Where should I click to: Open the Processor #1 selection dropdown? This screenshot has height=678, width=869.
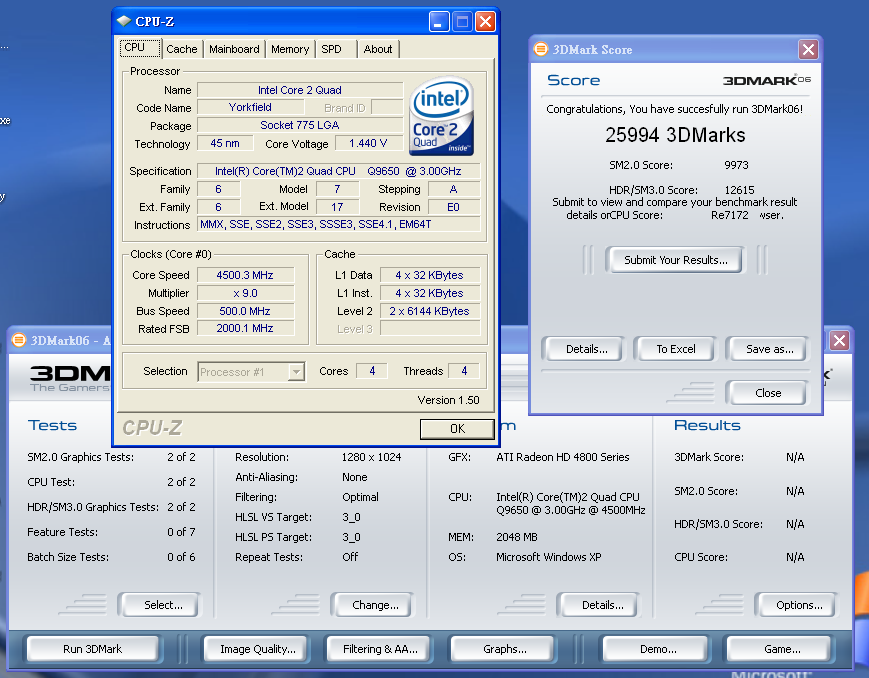tap(297, 371)
